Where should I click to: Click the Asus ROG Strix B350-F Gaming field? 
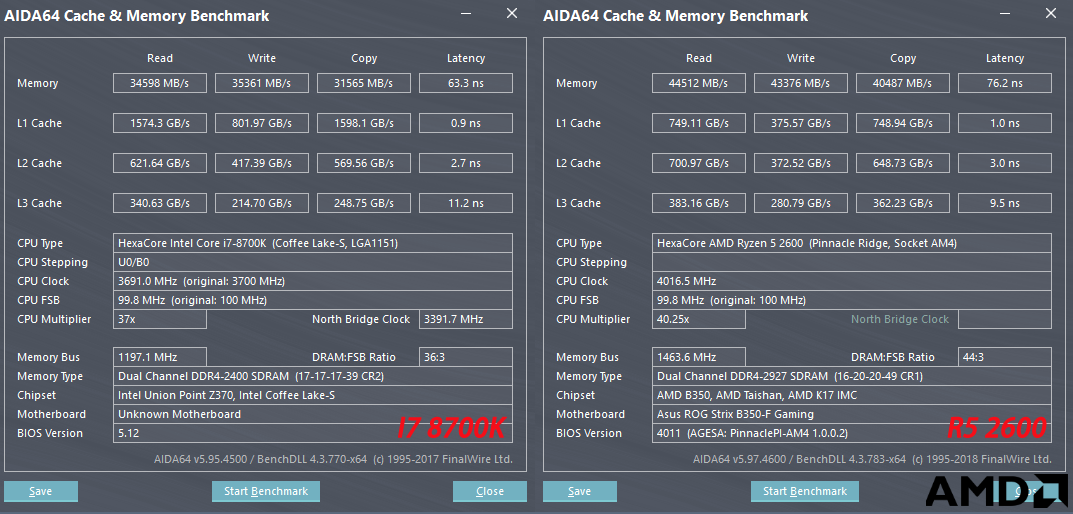coord(852,414)
